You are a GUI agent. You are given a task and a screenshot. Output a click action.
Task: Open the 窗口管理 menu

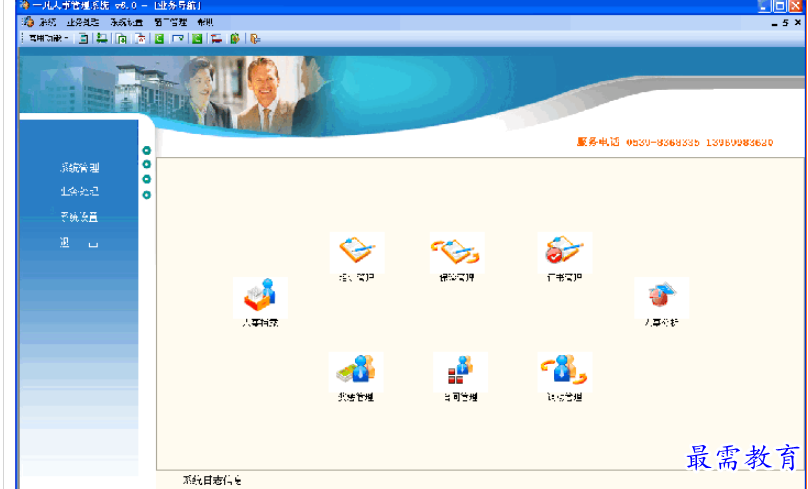(x=171, y=23)
